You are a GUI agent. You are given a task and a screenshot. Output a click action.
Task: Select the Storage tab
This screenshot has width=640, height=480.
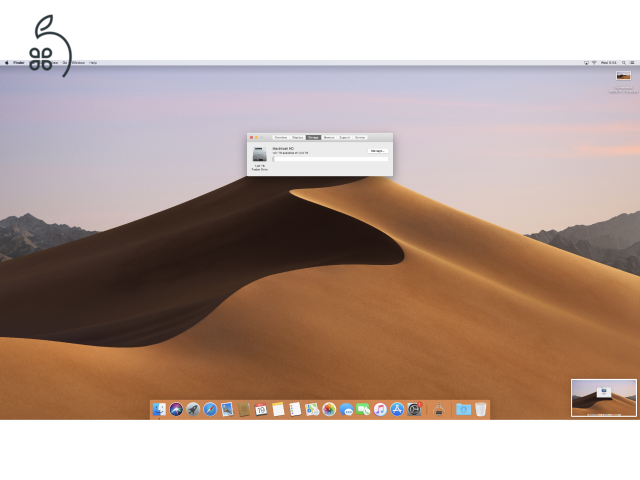(x=313, y=138)
